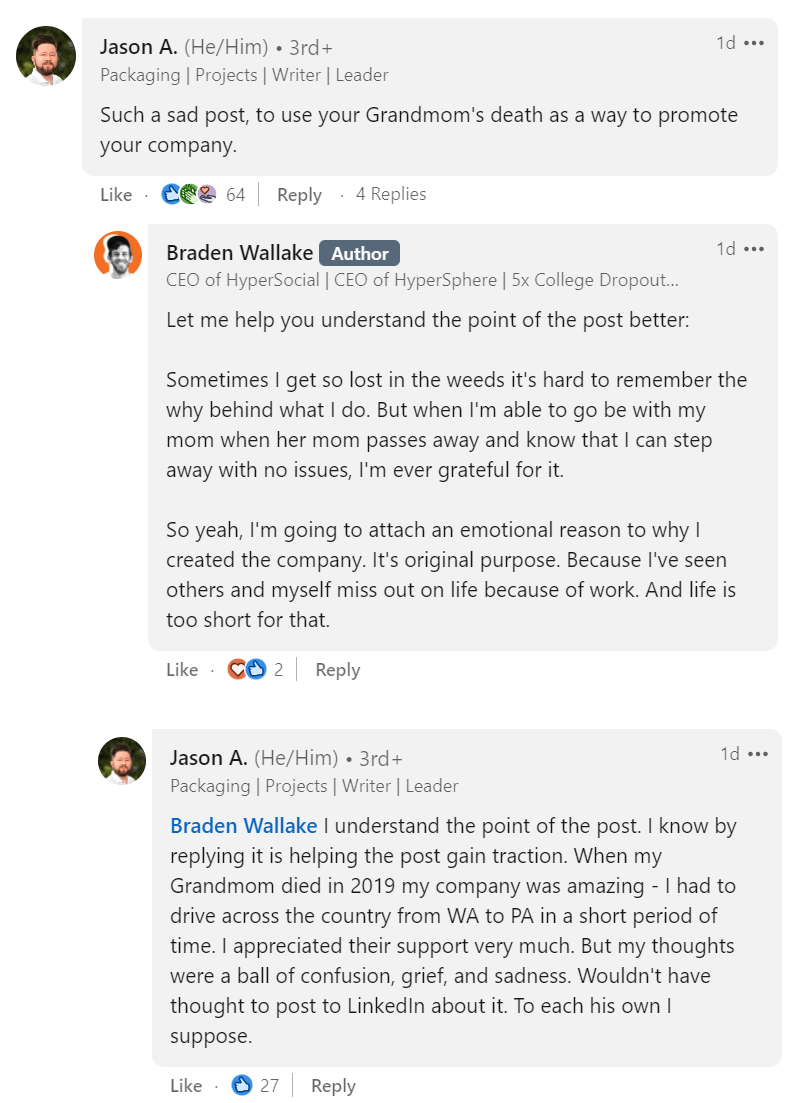This screenshot has height=1103, width=795.
Task: Open three-dot options menu on Braden's comment
Action: coord(753,249)
